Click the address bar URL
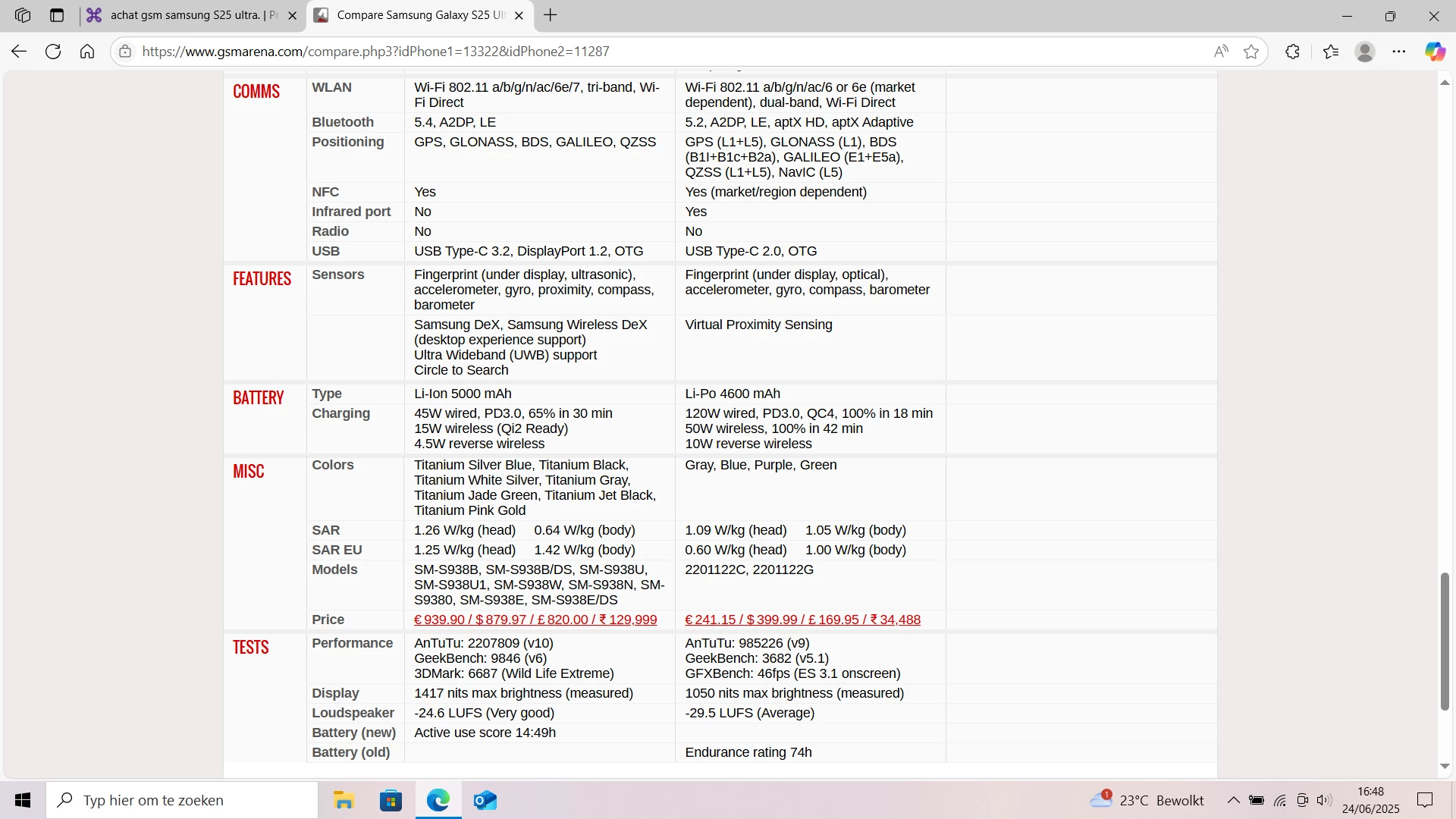 [x=375, y=52]
